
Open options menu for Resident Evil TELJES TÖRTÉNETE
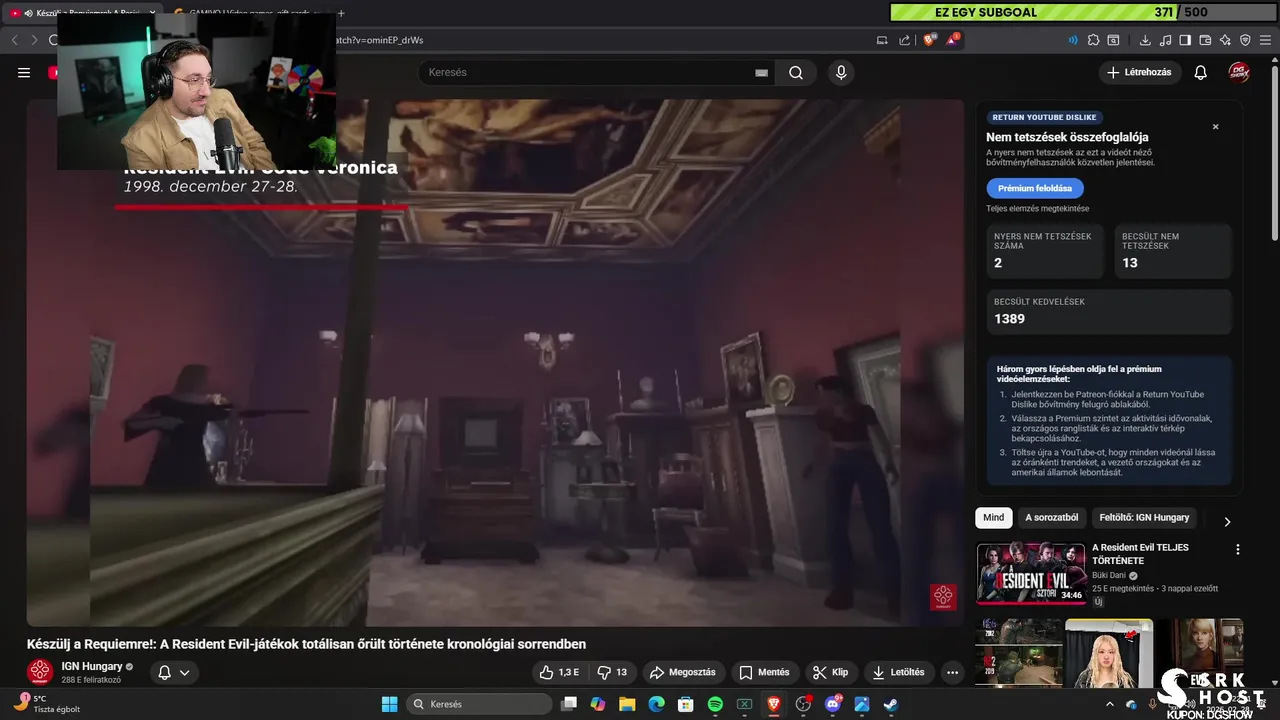[1237, 549]
